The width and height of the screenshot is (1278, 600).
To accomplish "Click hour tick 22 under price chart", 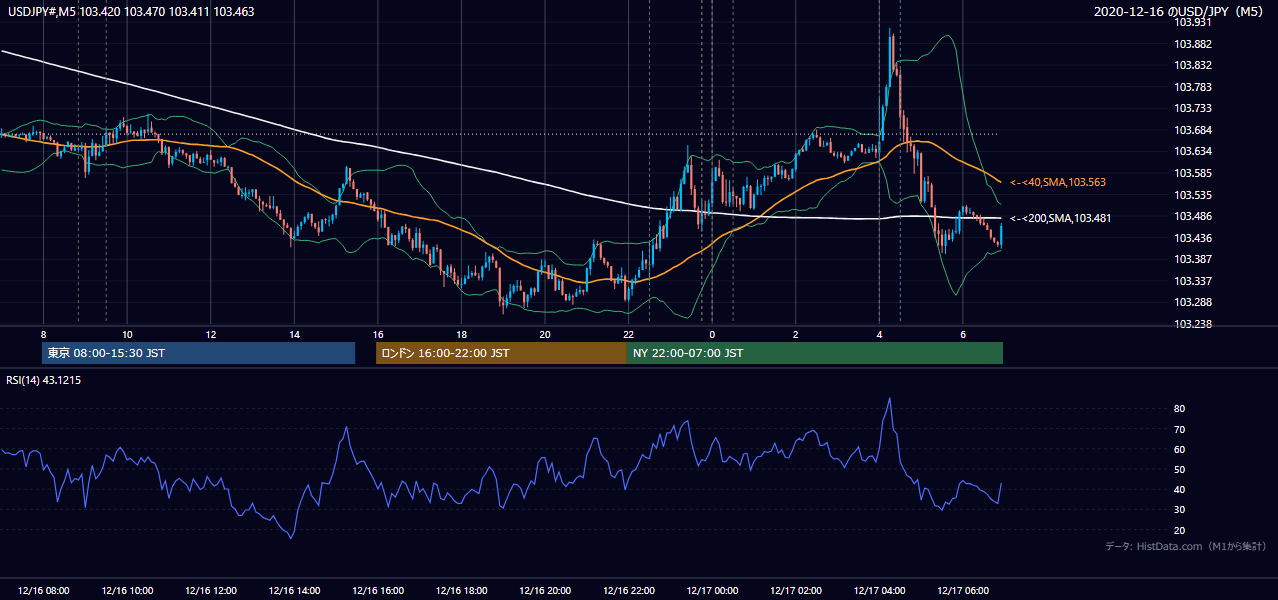I will tap(628, 333).
